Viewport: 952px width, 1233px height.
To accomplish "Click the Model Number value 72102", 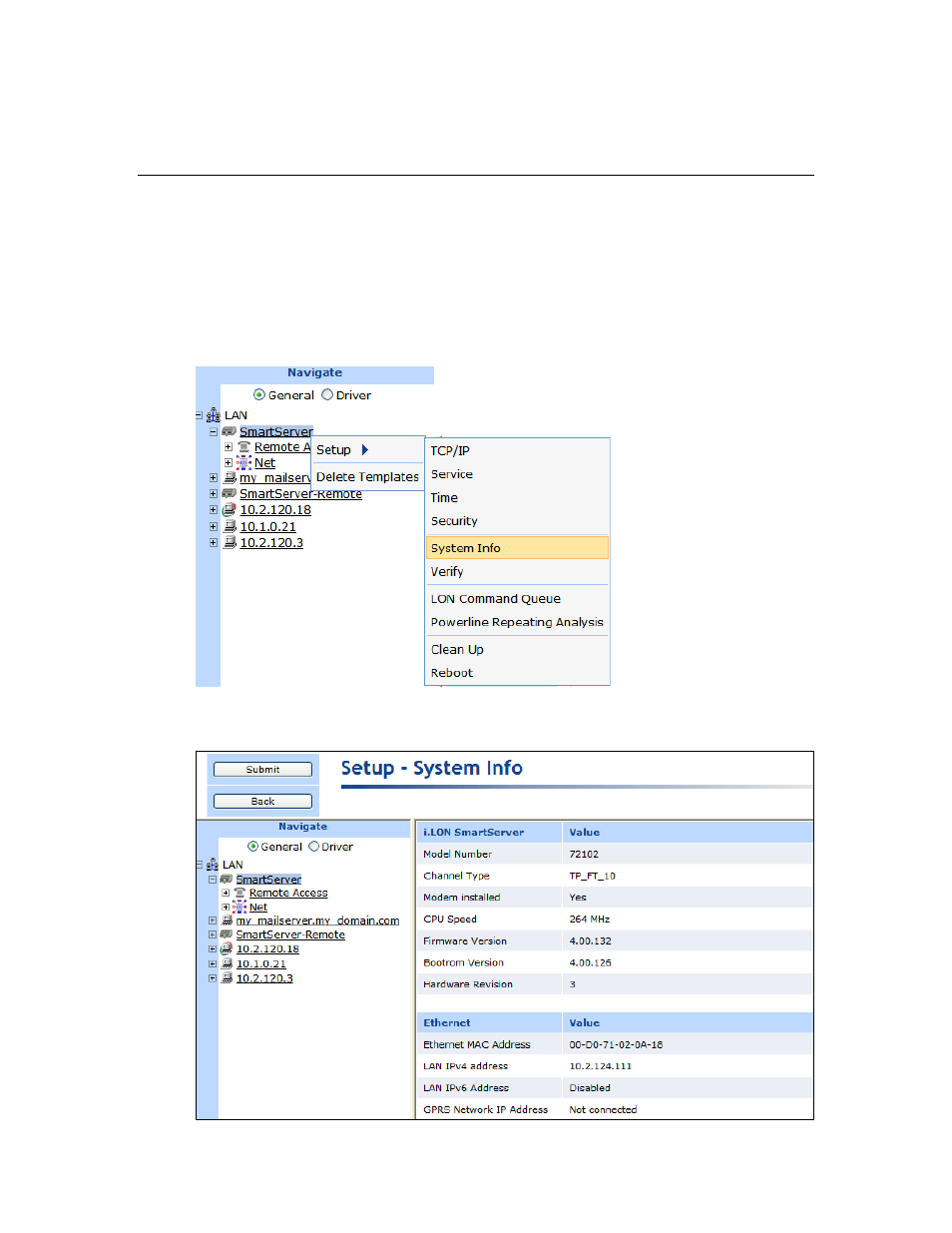I will pyautogui.click(x=584, y=855).
